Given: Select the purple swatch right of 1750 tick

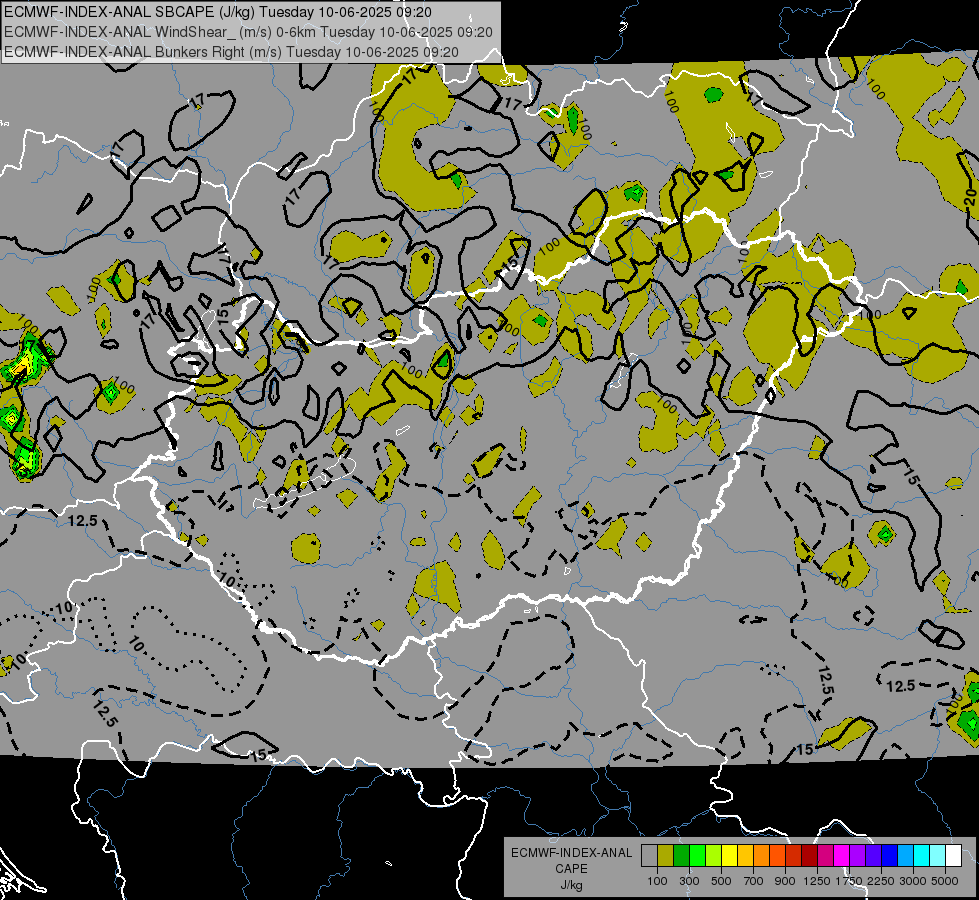Looking at the screenshot, I should 857,855.
